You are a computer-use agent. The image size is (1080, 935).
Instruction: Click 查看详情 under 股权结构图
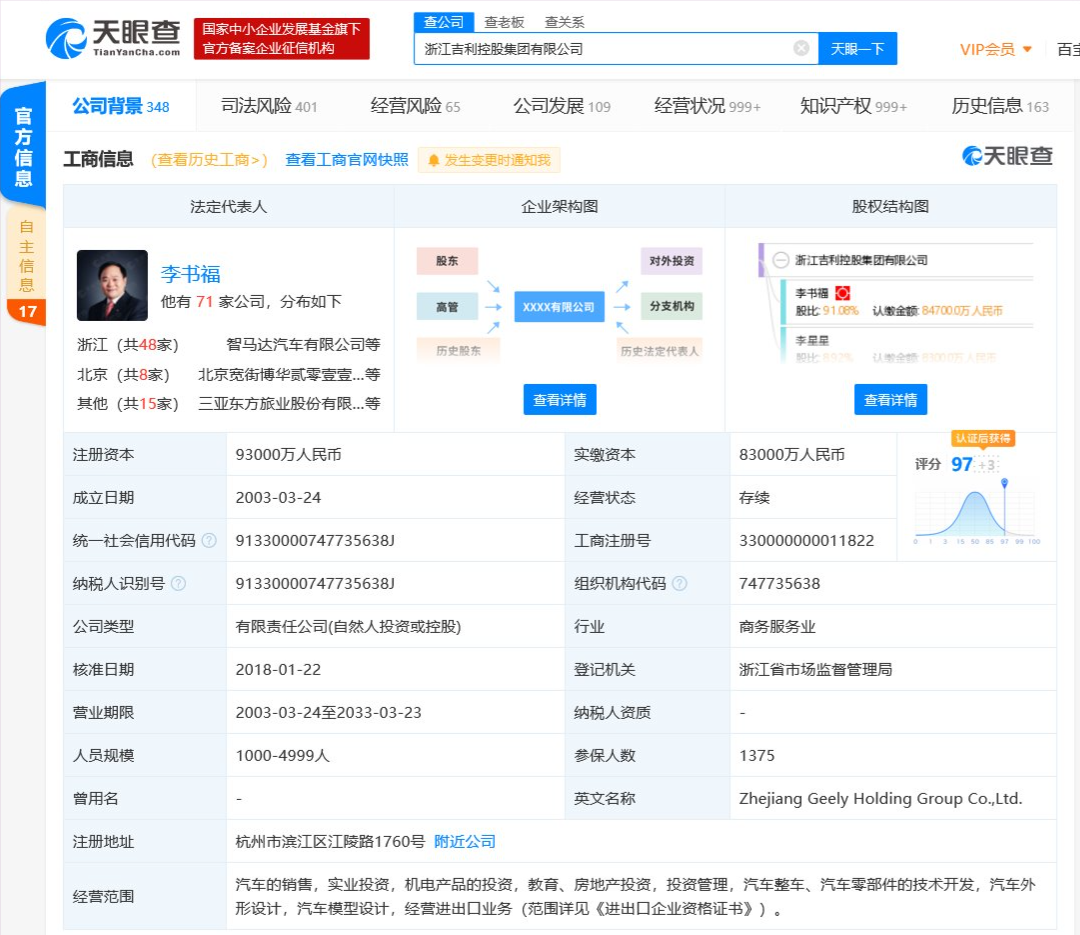tap(890, 400)
